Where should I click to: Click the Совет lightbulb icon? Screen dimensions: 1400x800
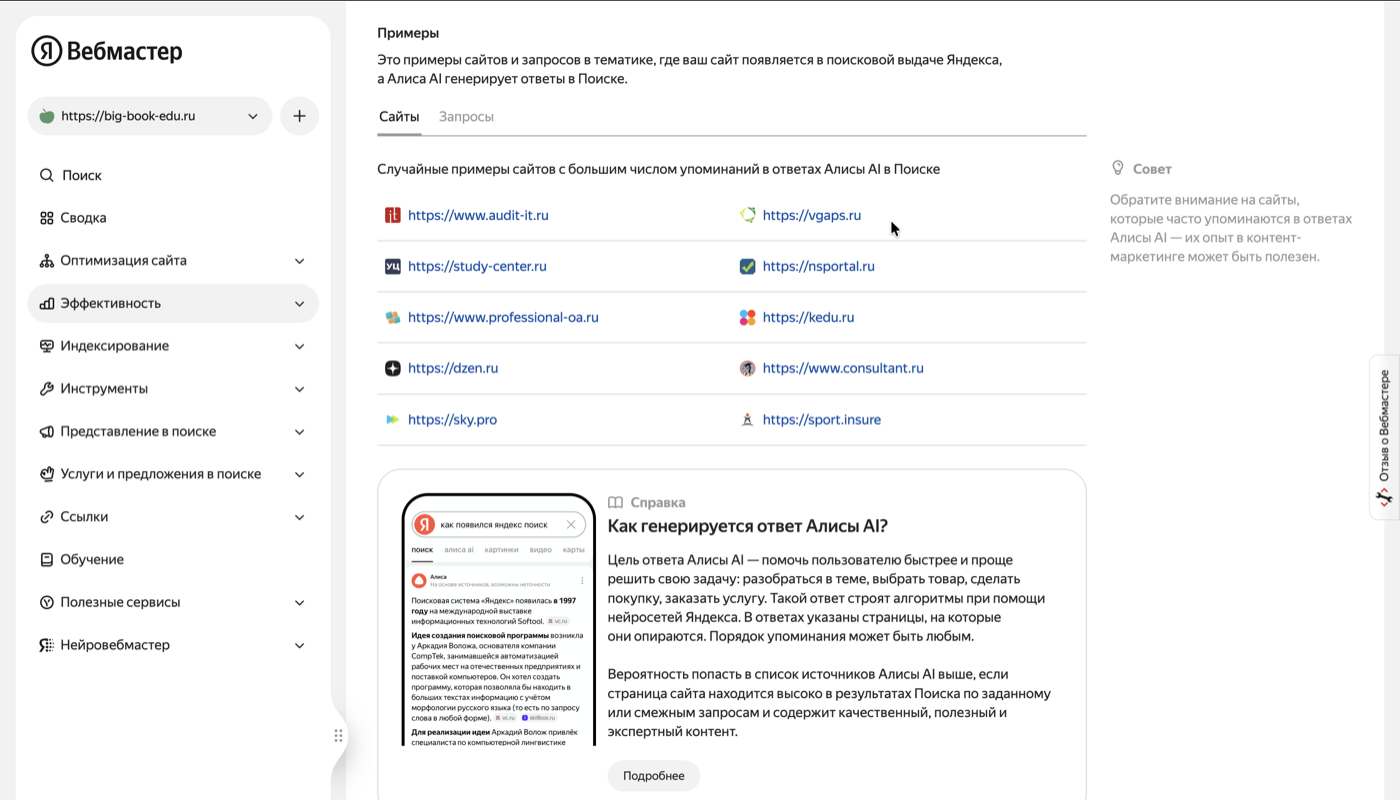click(1118, 169)
